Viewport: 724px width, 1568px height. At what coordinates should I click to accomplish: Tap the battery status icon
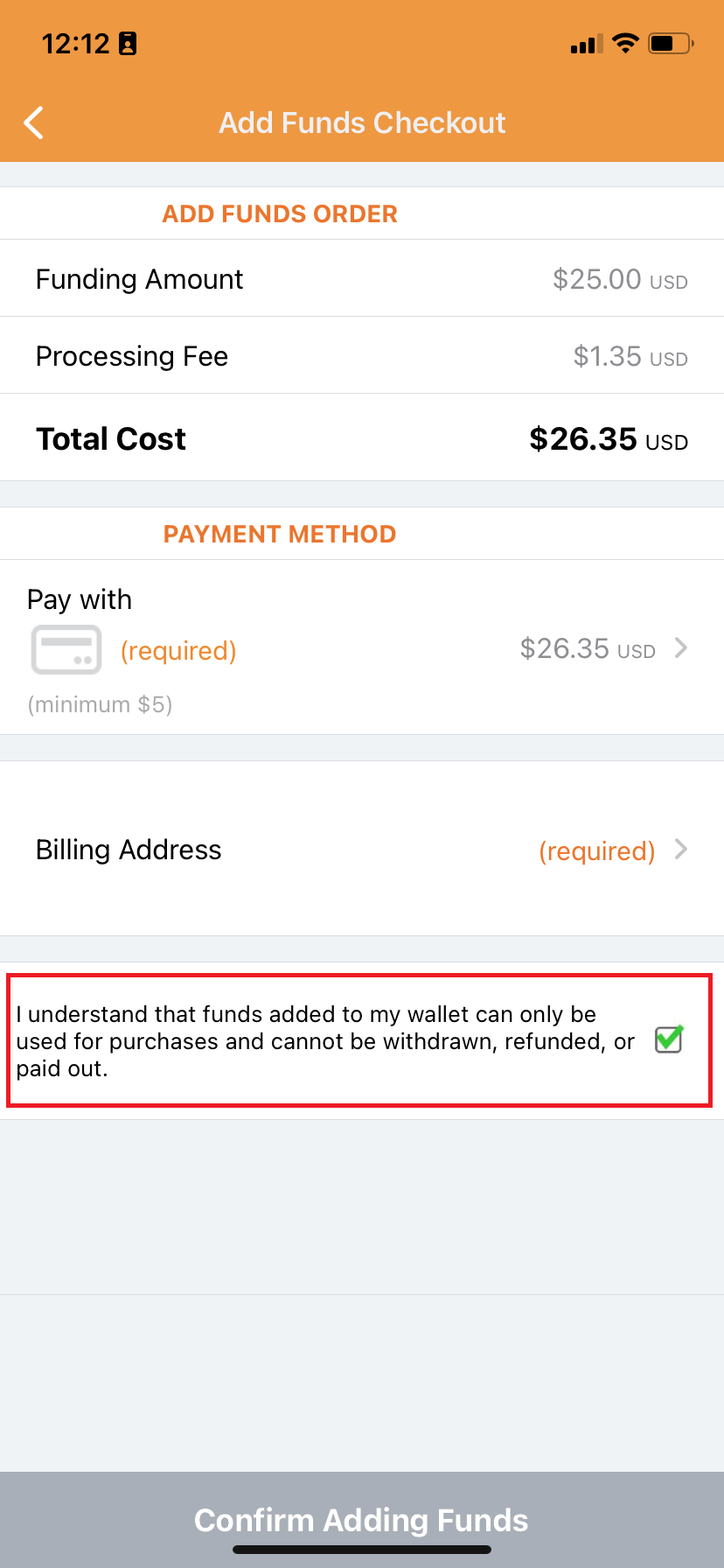pos(670,43)
